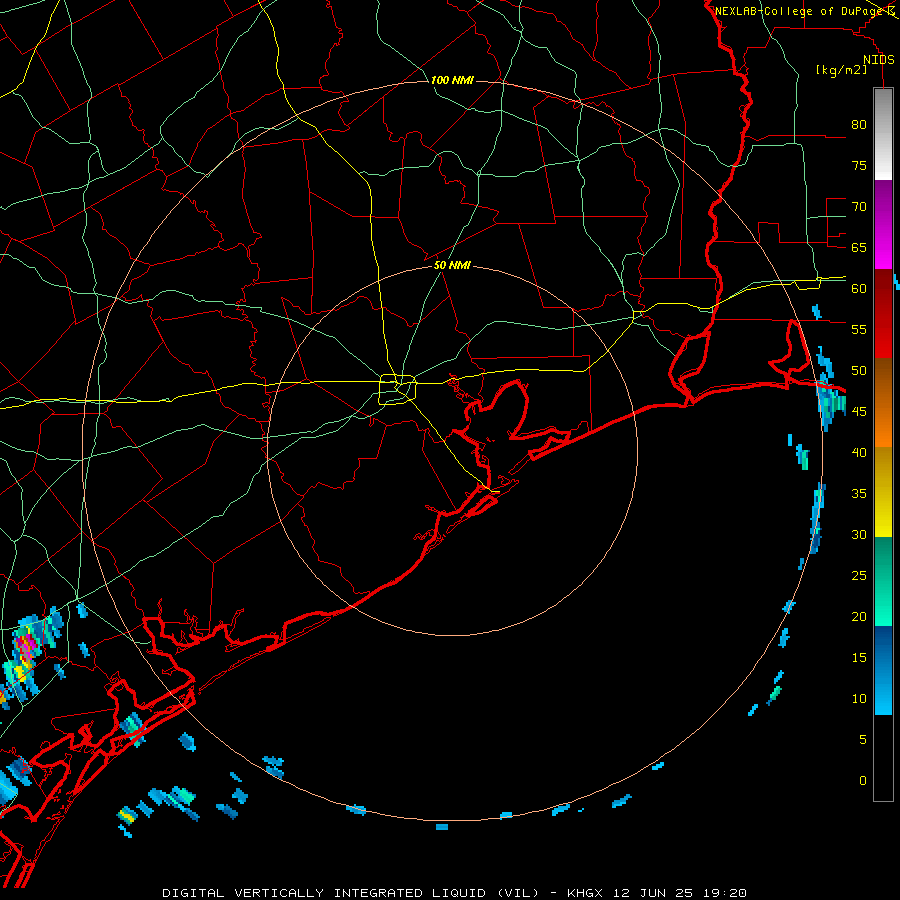The width and height of the screenshot is (900, 900).
Task: Click the Digital Vertically Integrated Liquid caption
Action: tap(351, 893)
